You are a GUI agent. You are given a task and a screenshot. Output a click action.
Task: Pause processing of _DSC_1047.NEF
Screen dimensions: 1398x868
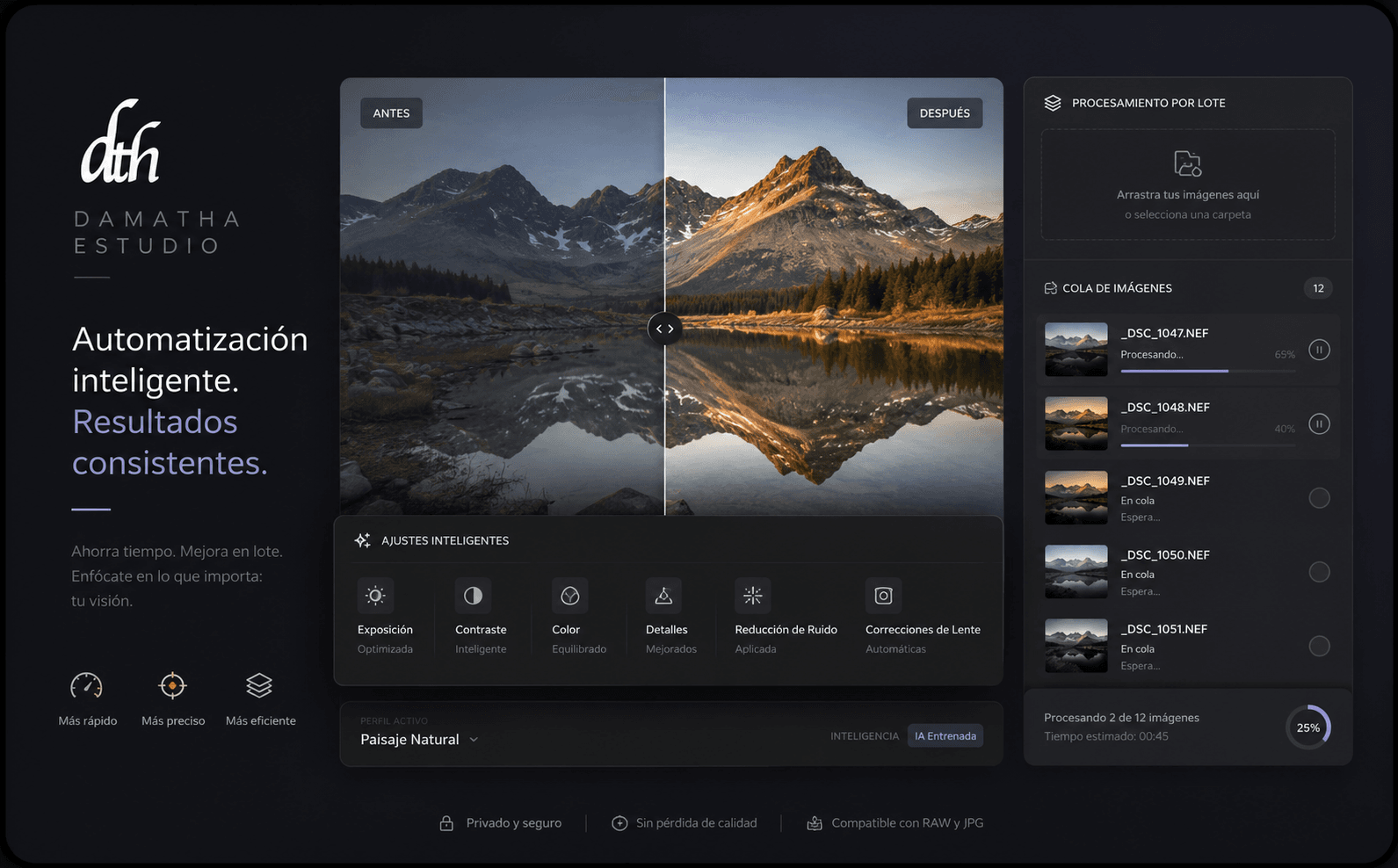click(x=1319, y=350)
